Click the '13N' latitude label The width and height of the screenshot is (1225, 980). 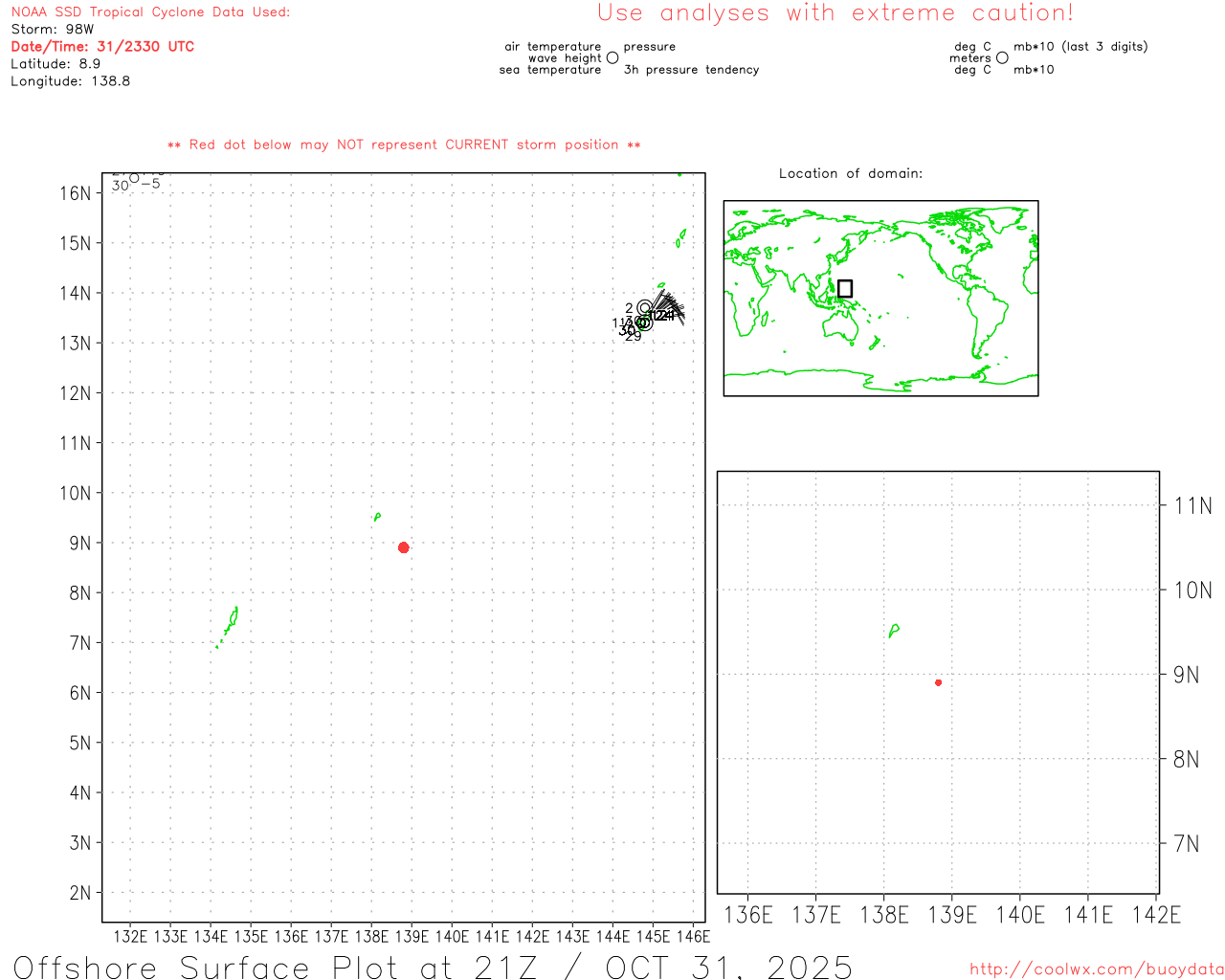75,344
